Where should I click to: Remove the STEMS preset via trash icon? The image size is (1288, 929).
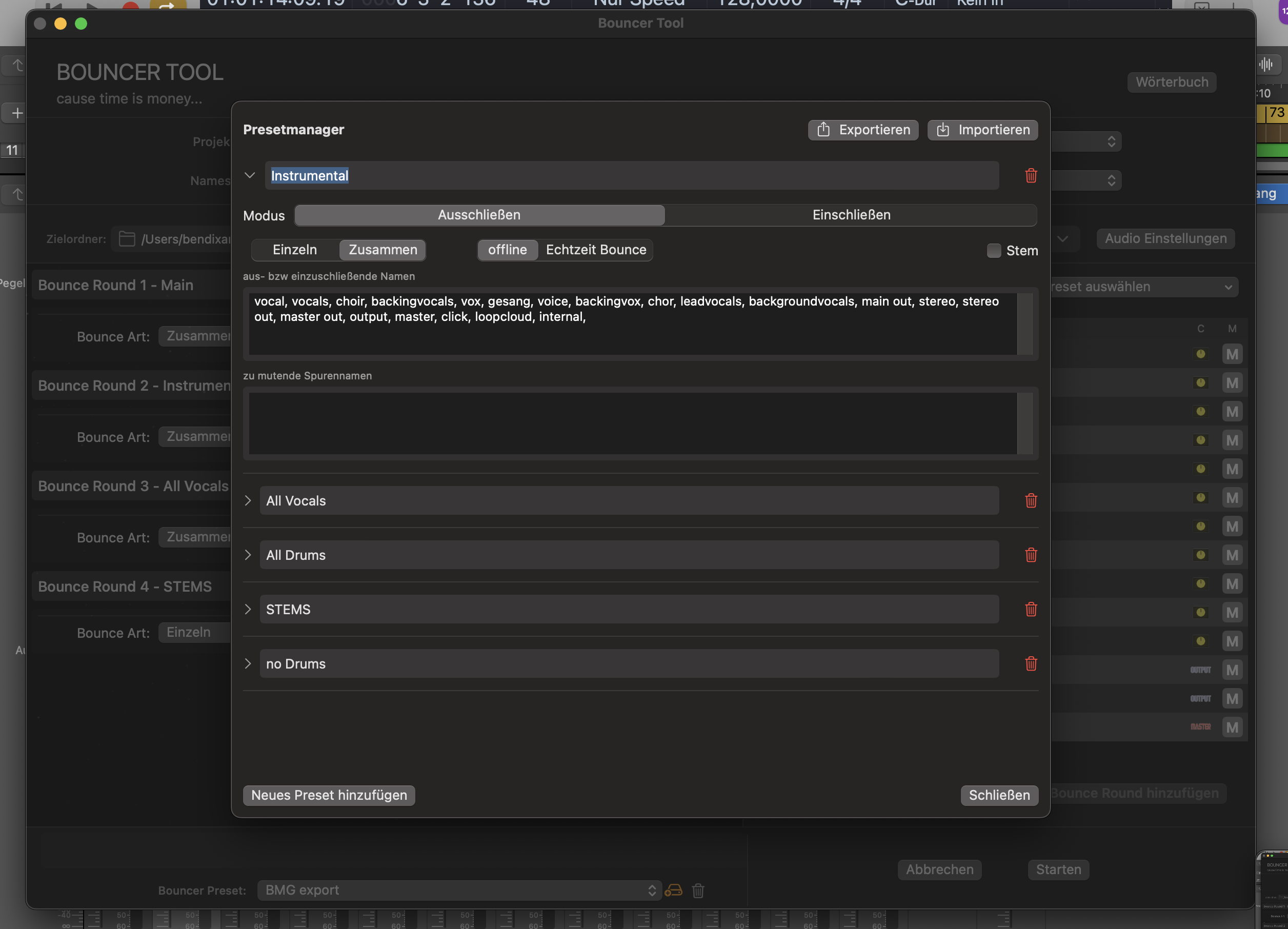1031,609
